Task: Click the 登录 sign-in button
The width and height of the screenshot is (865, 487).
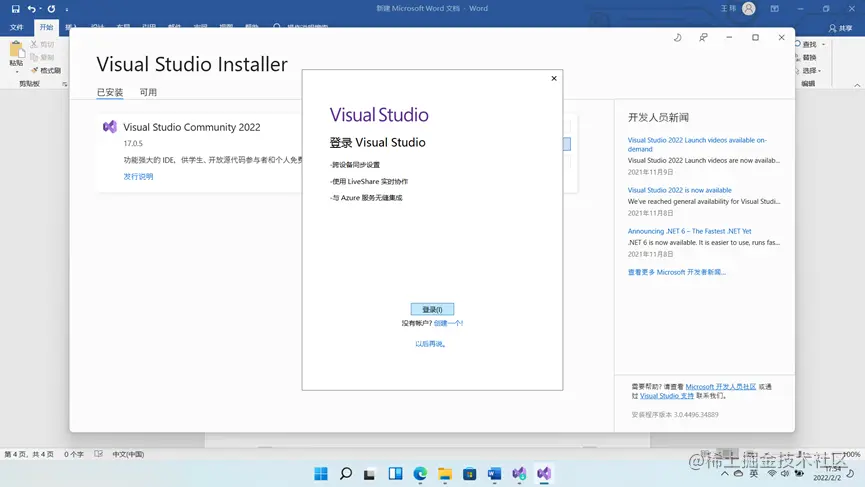Action: (432, 309)
